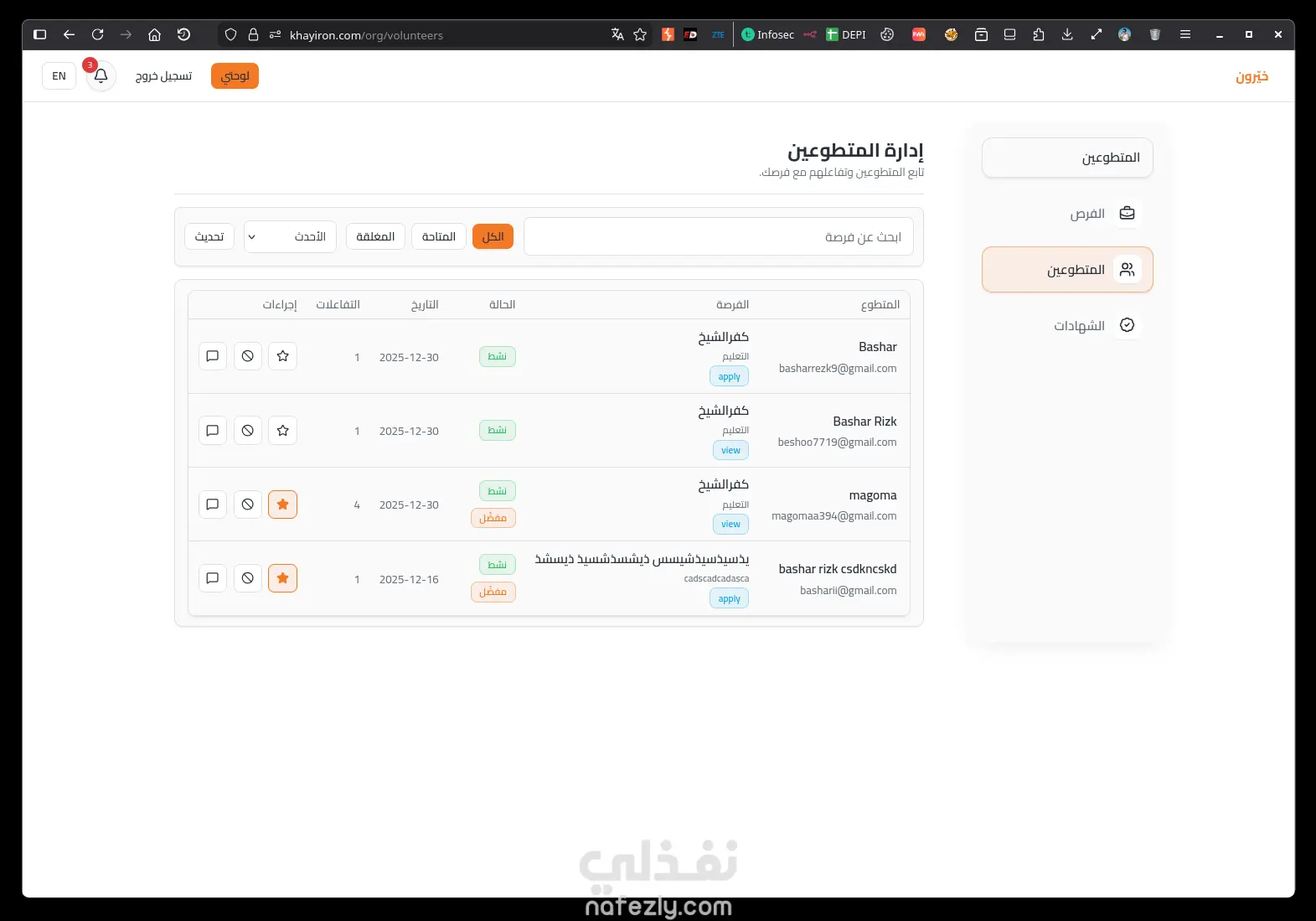Switch to المغلقة filter

click(x=375, y=236)
